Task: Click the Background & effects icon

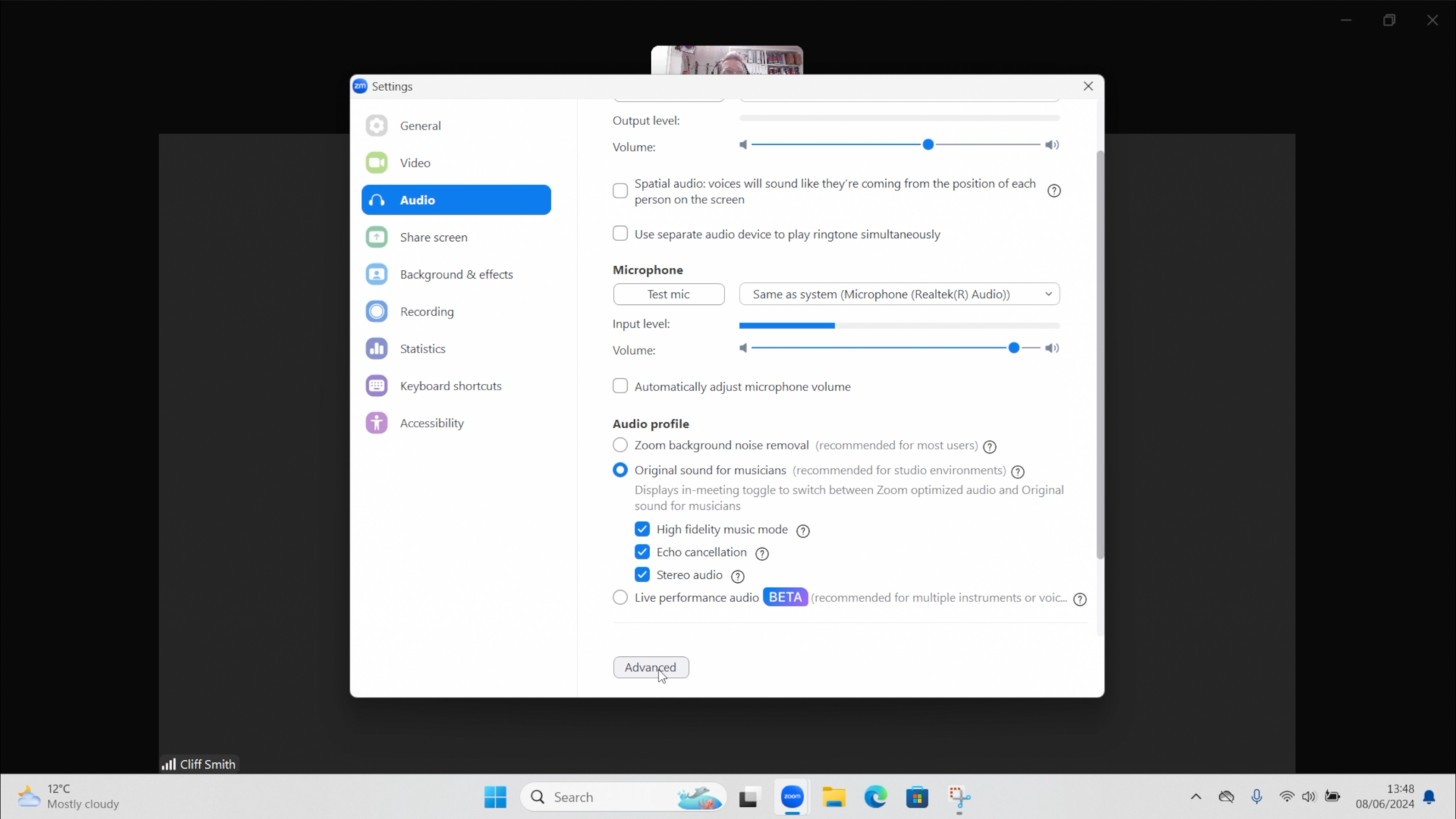Action: [376, 274]
